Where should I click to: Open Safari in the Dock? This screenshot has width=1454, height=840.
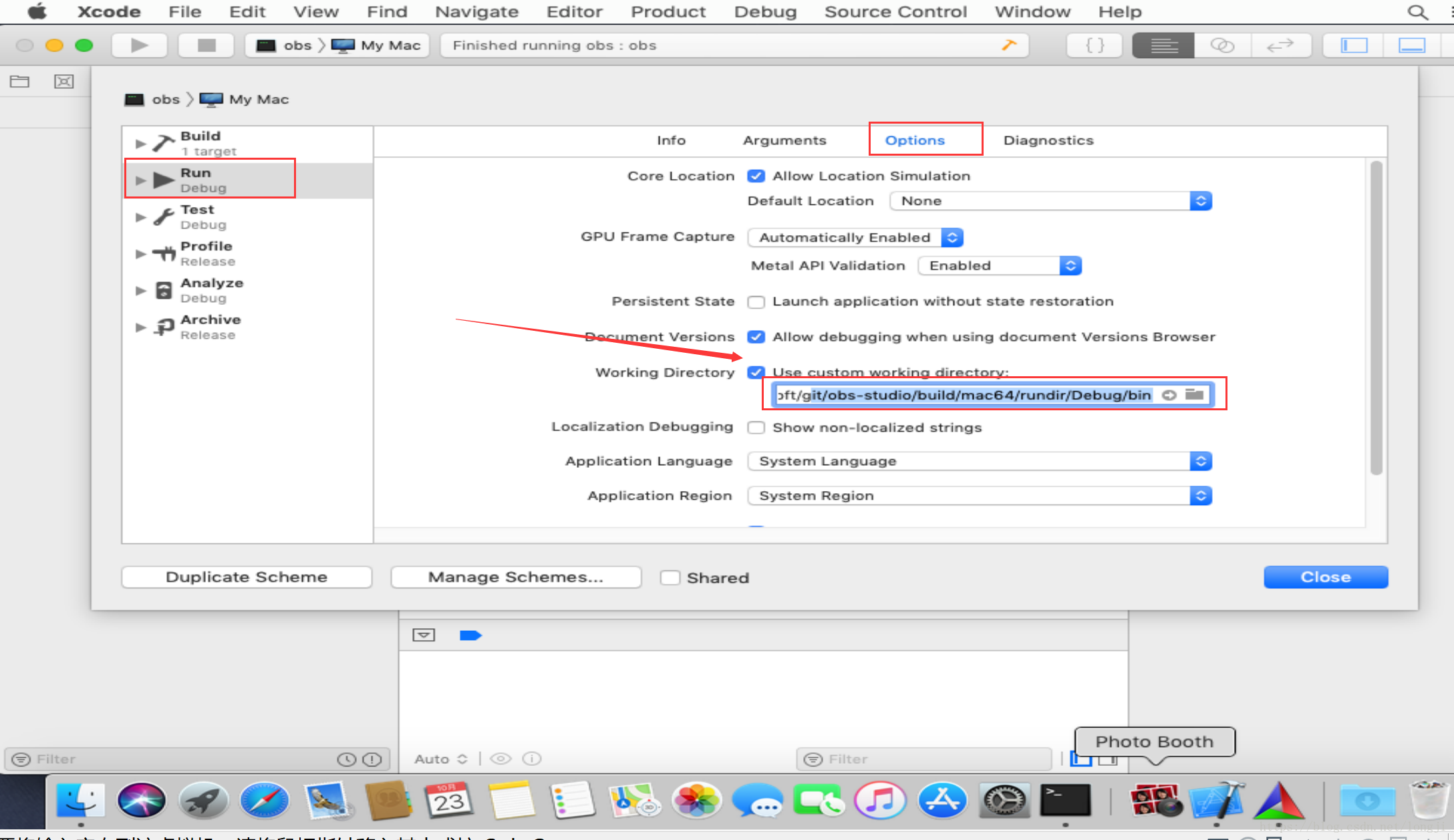click(x=265, y=800)
